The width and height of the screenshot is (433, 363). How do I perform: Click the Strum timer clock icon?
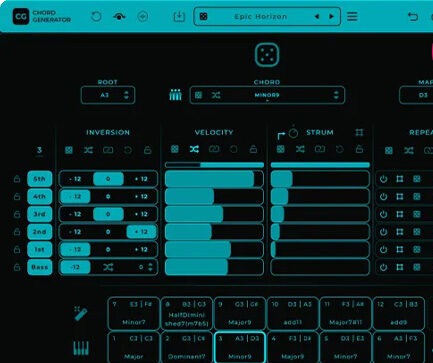(x=293, y=133)
